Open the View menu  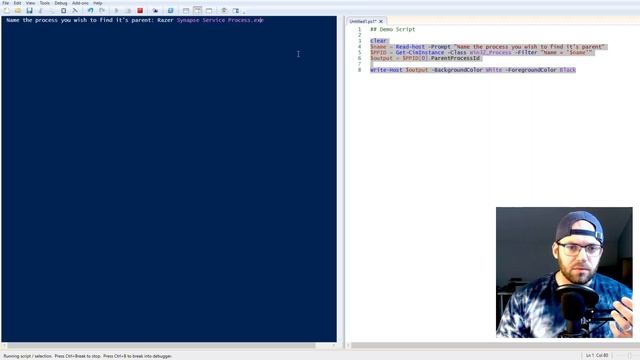(x=30, y=3)
